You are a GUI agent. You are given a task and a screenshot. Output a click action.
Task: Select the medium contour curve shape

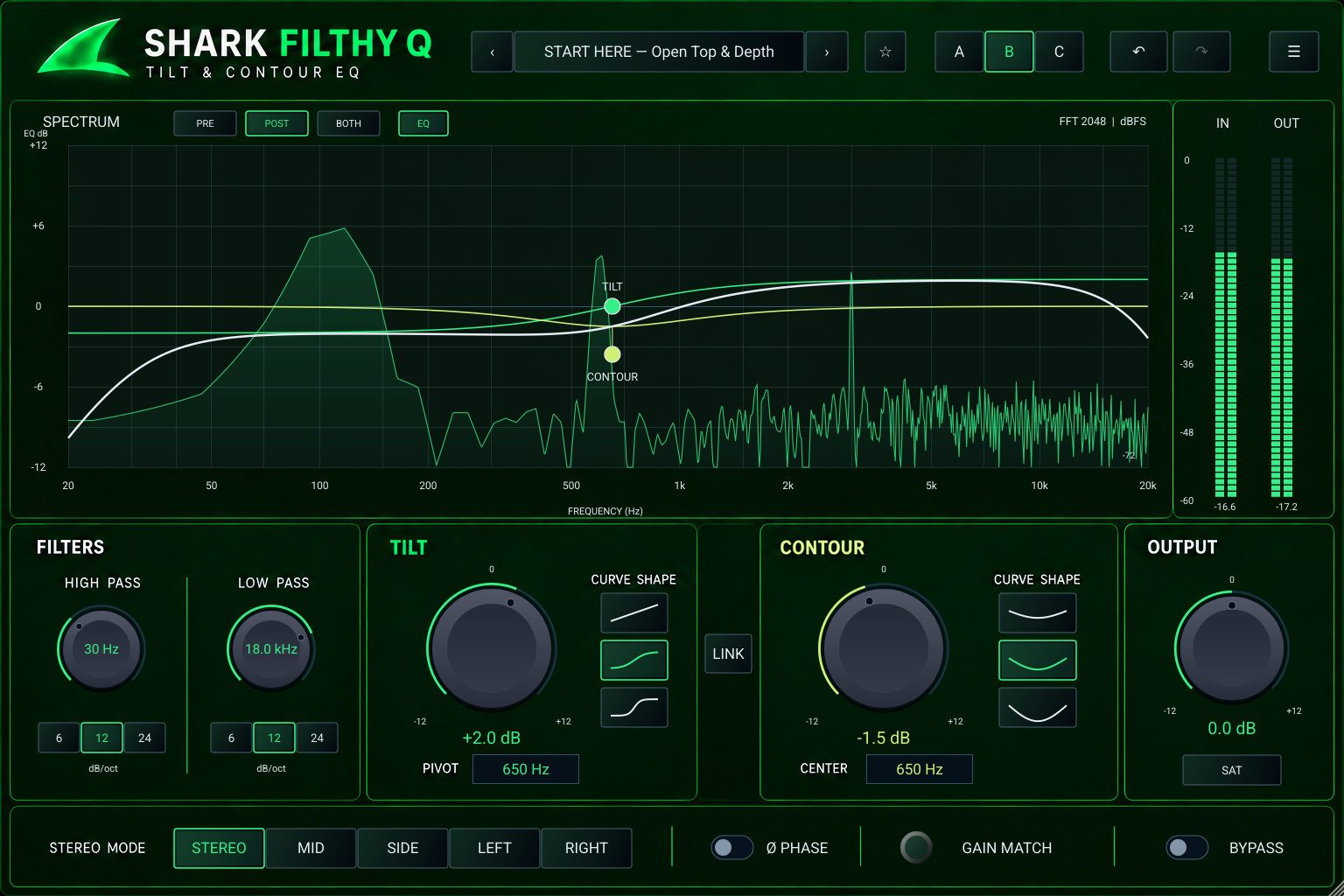point(1038,660)
